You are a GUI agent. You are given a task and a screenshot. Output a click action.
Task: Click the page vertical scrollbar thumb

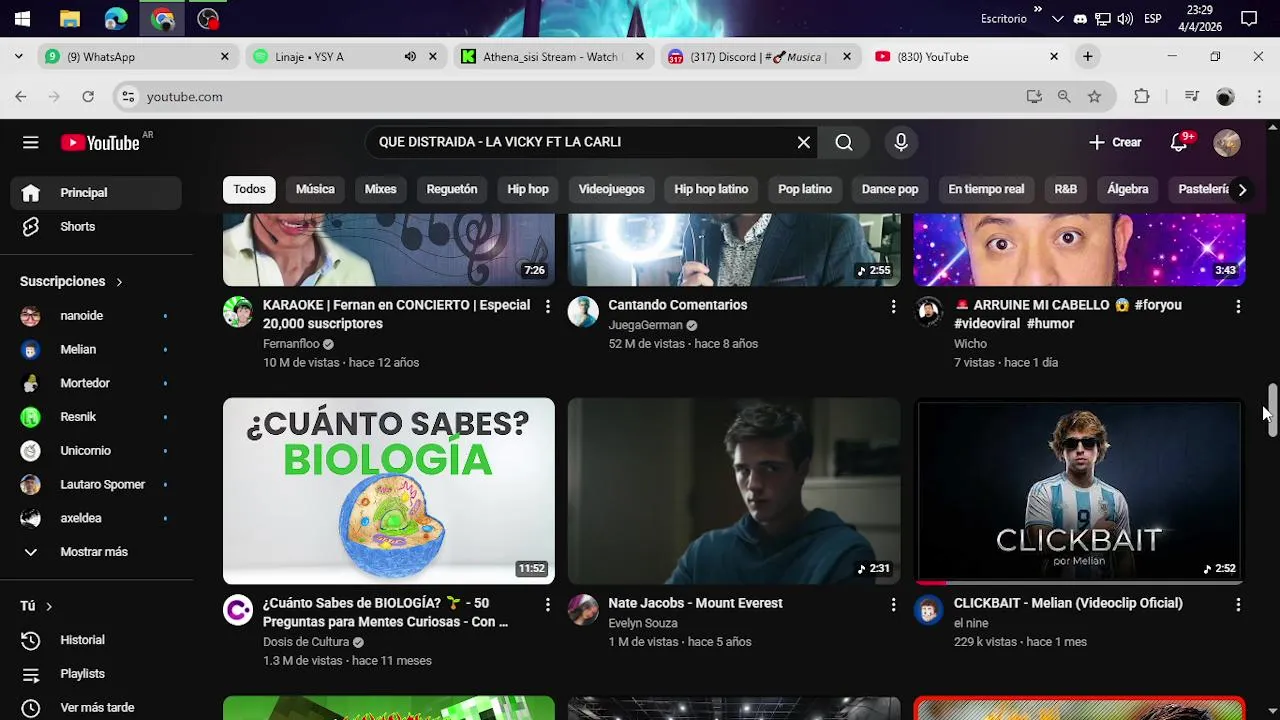(1272, 410)
